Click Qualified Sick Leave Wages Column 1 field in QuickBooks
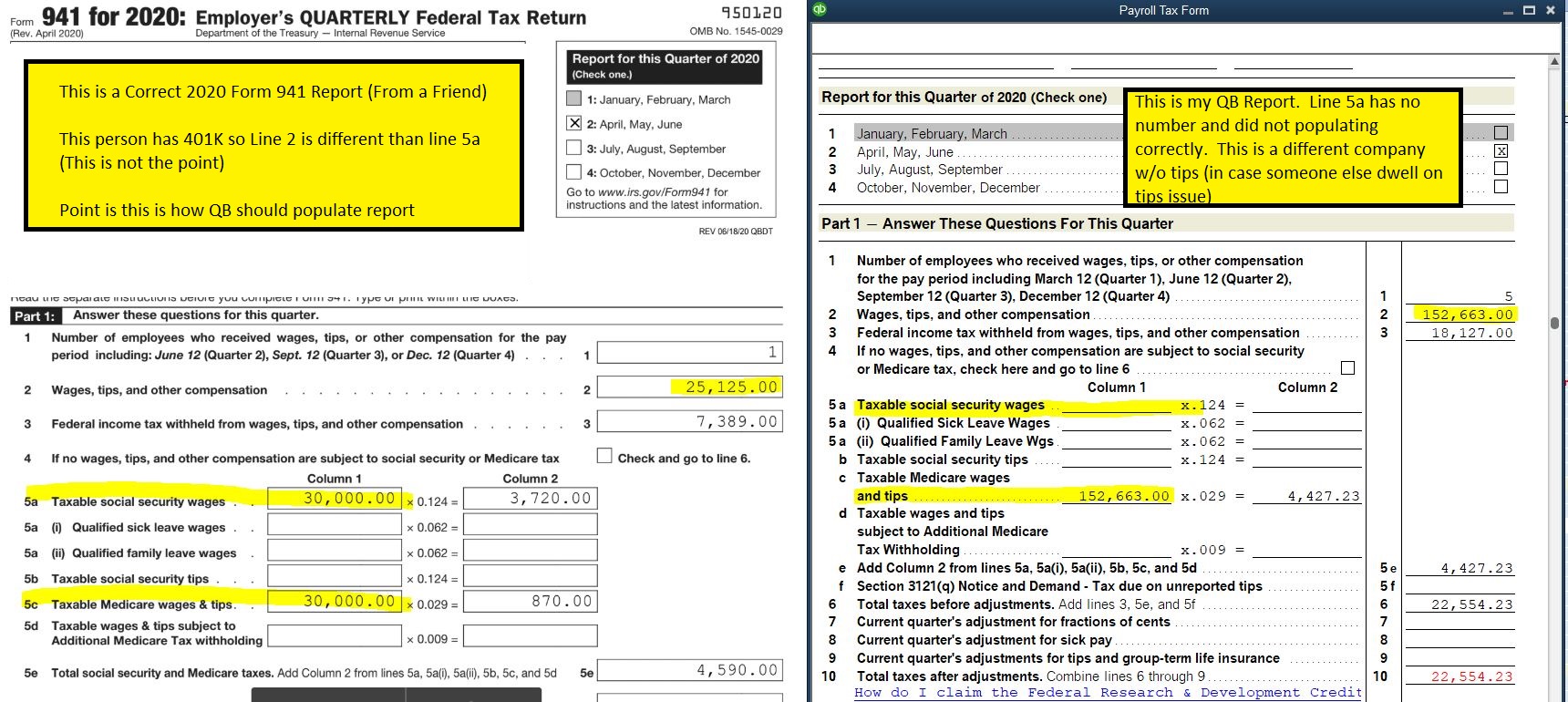 point(1117,423)
